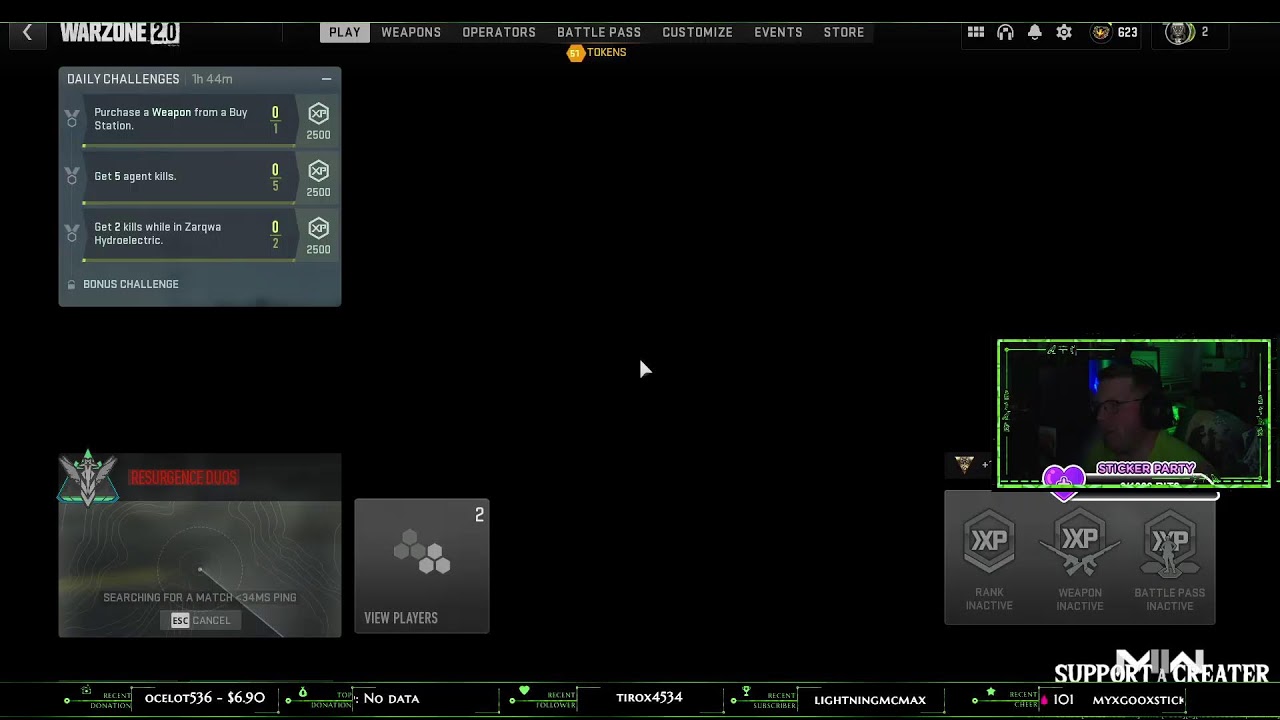Click the 0/5 progress counter for agent kills

pyautogui.click(x=275, y=177)
